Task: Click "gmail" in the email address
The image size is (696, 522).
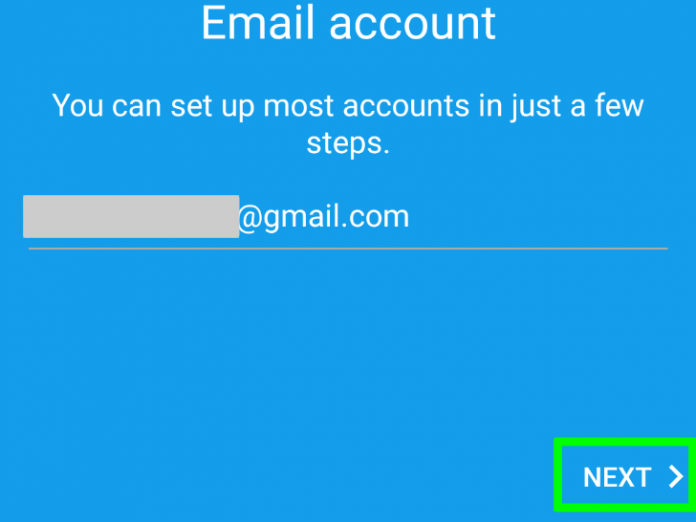Action: [303, 219]
